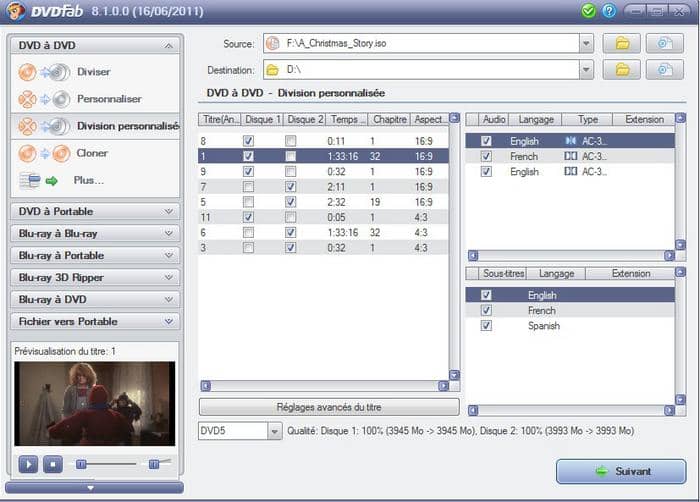Check Disque 2 for title 9
700x502 pixels.
pyautogui.click(x=290, y=172)
